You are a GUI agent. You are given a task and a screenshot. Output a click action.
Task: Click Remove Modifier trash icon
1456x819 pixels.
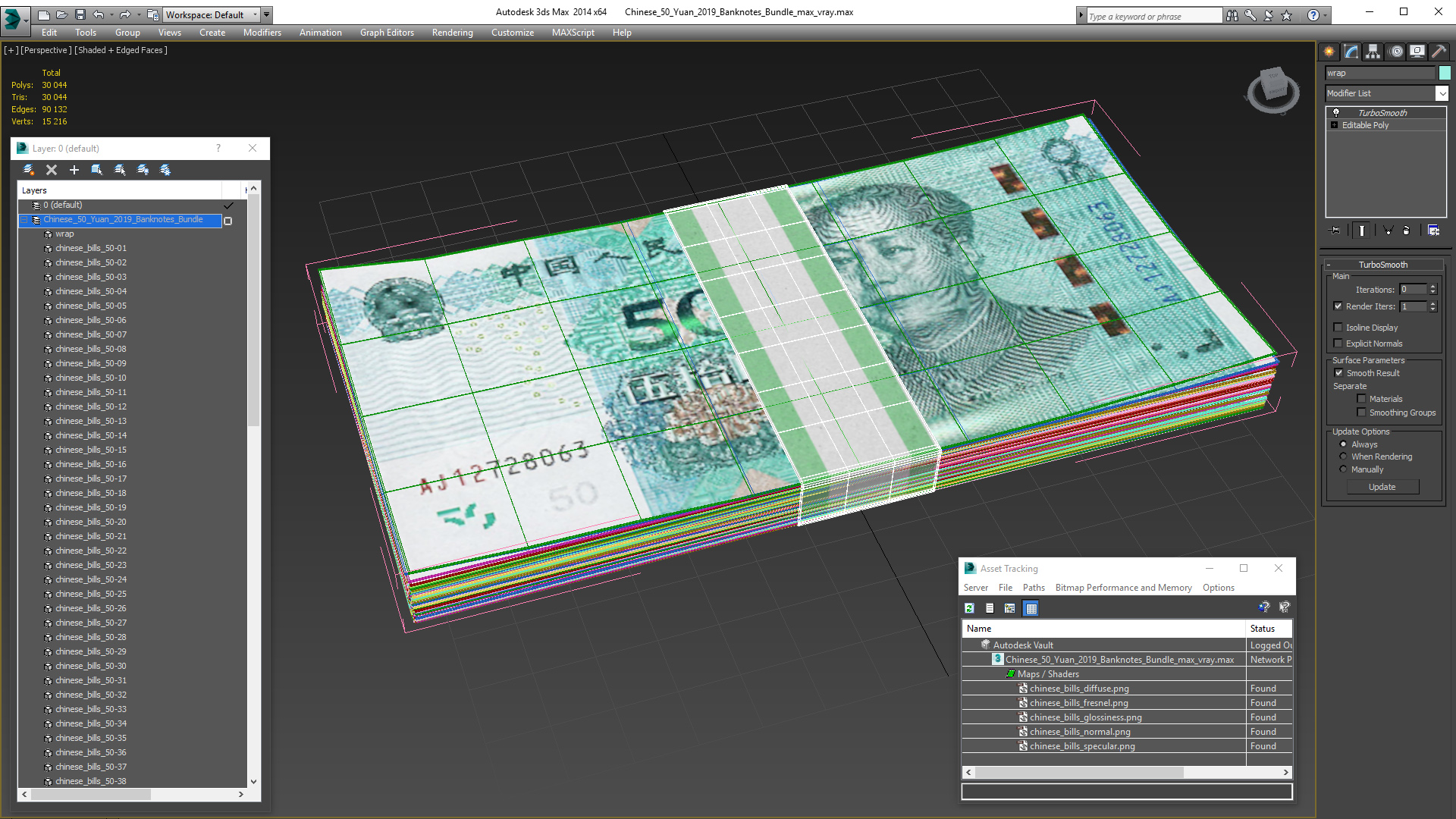[x=1407, y=231]
